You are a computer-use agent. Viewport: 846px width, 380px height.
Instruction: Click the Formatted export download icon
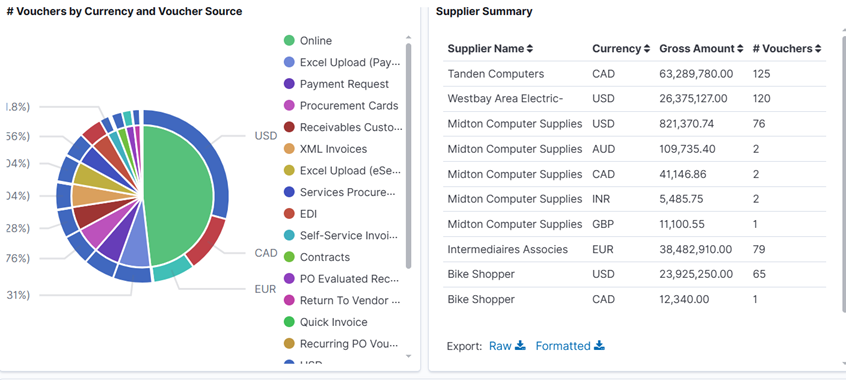point(599,345)
